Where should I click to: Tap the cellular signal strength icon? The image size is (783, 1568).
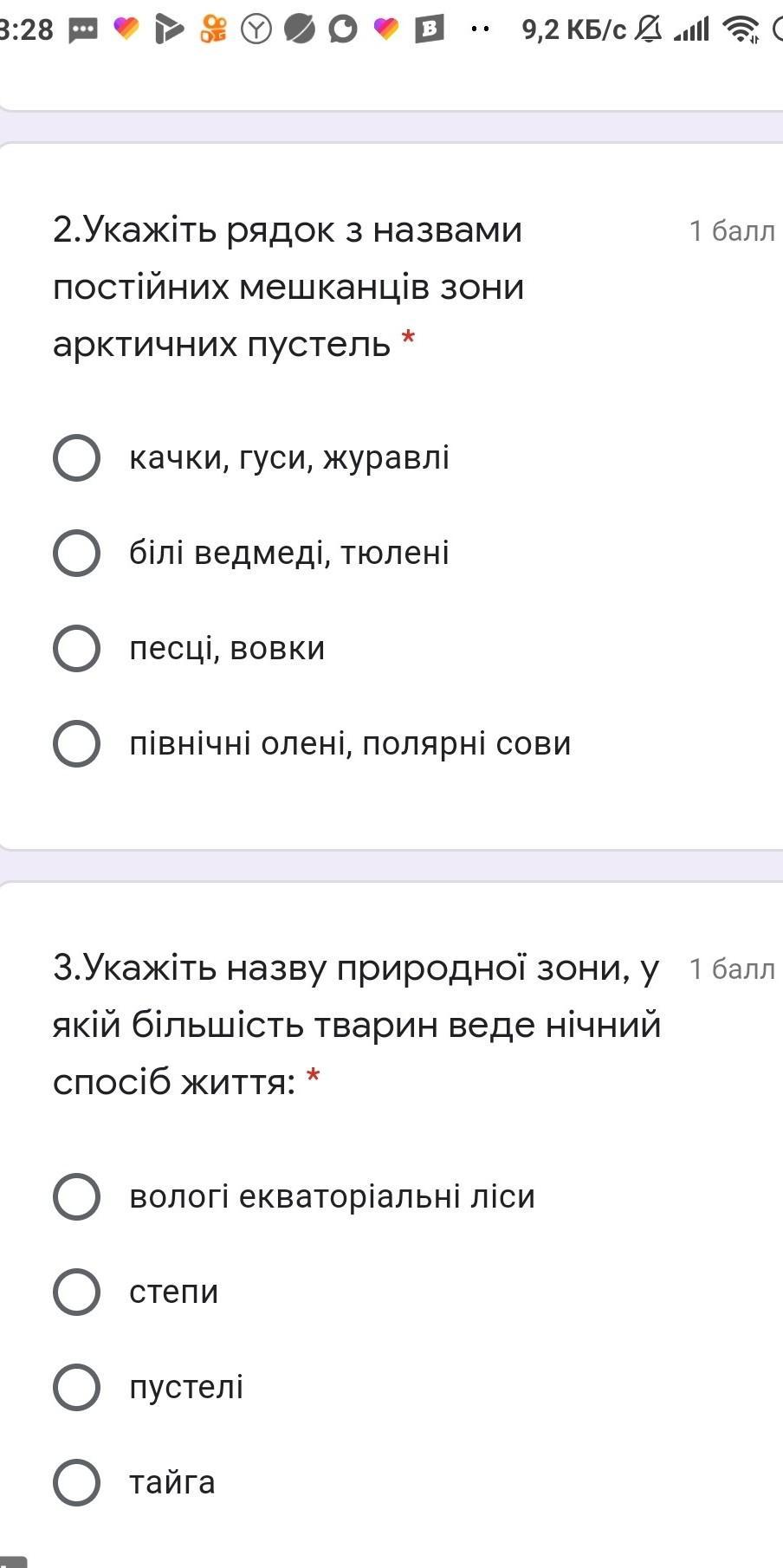692,30
